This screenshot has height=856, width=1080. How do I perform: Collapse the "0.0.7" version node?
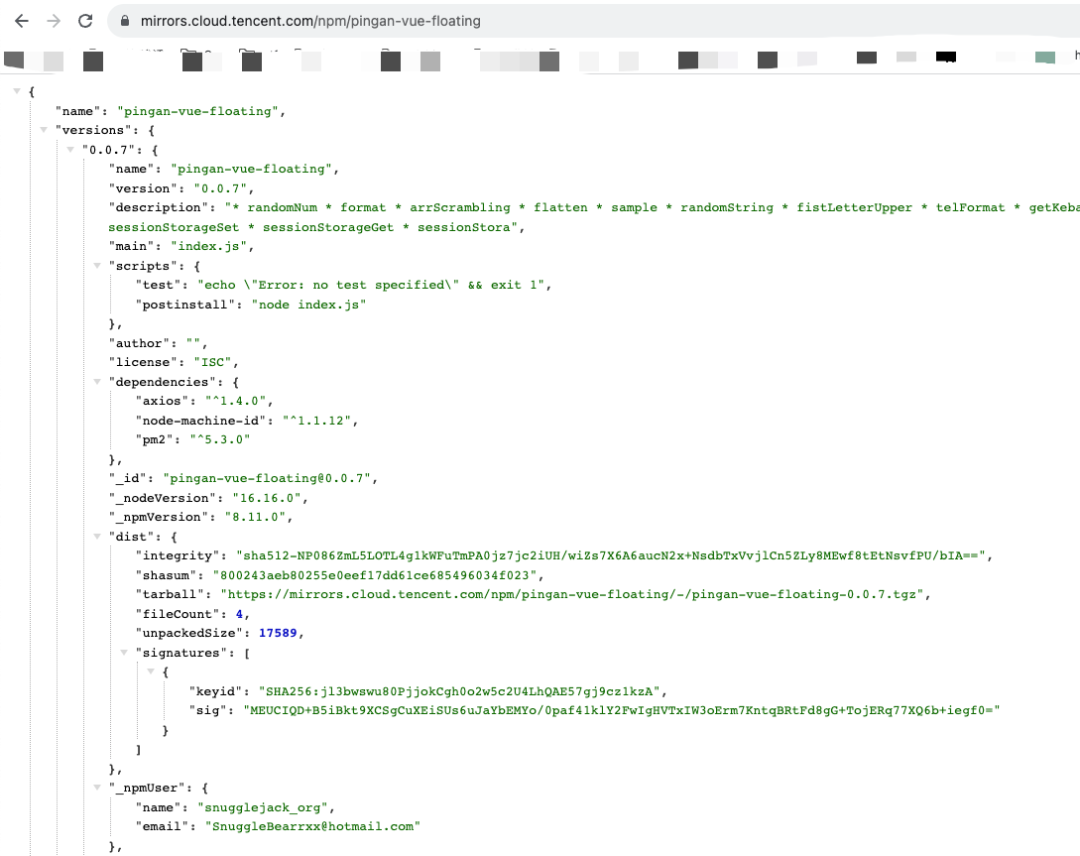[x=70, y=149]
